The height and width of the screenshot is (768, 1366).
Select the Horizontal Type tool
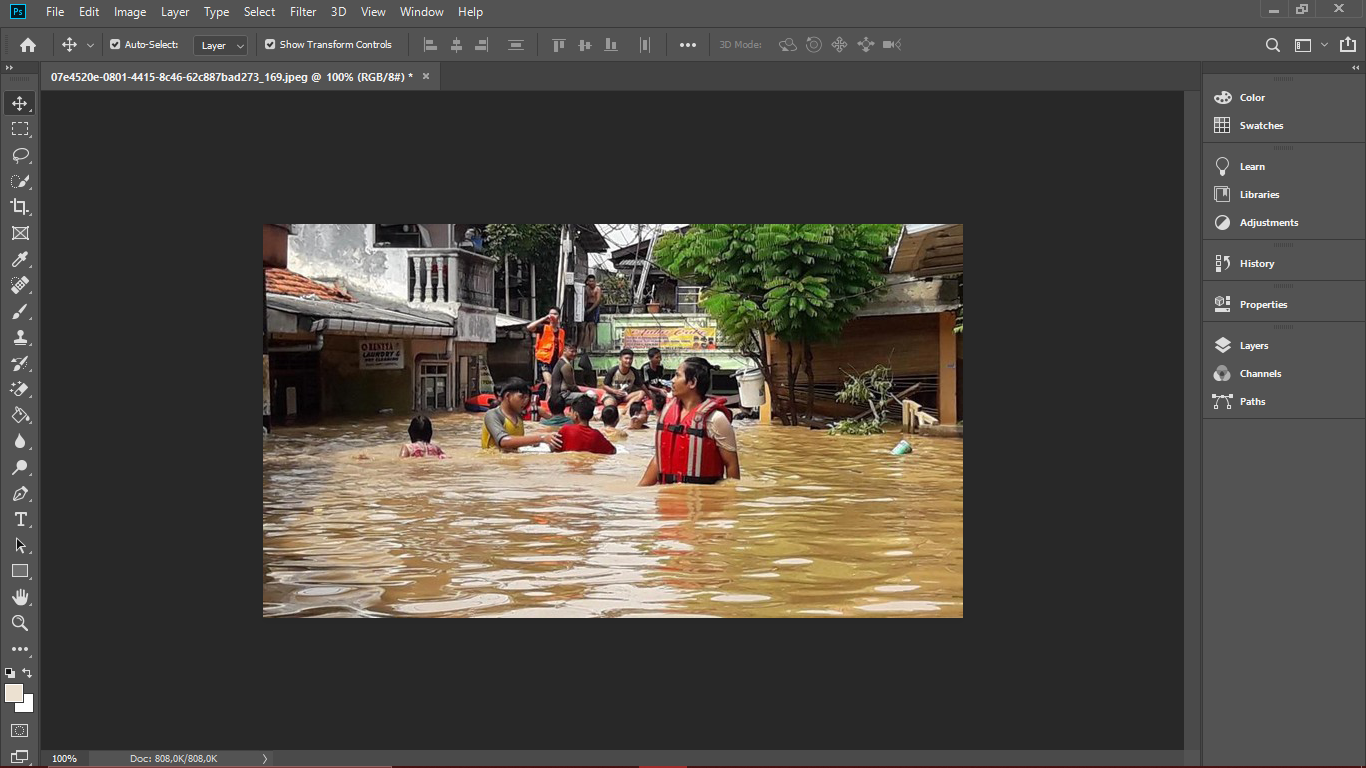(x=20, y=519)
